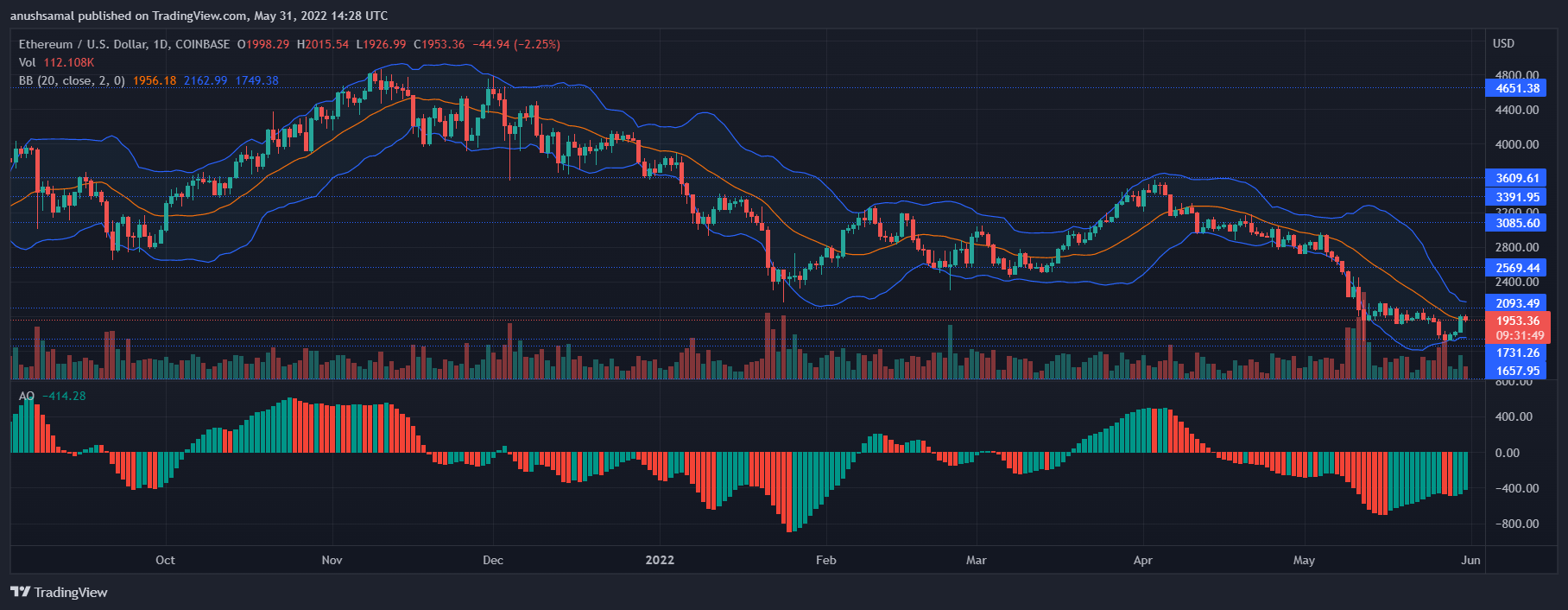
Task: Click the Dec label on time axis
Action: point(493,560)
